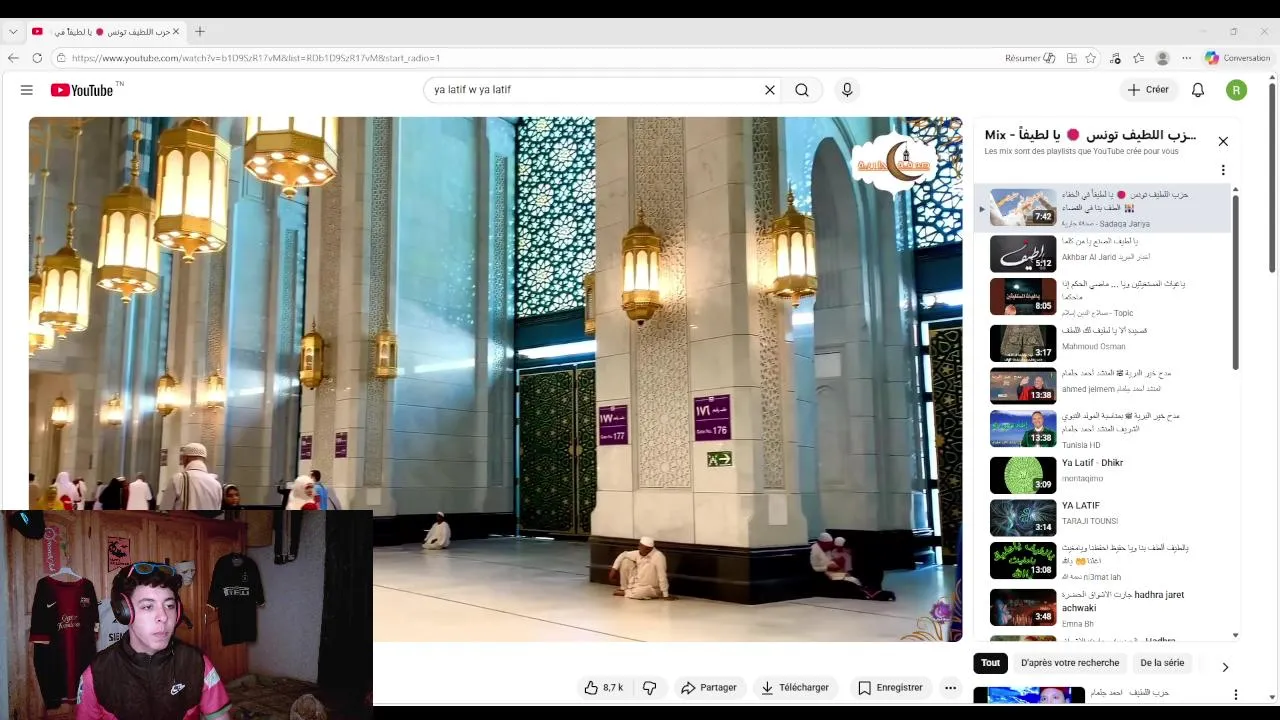The width and height of the screenshot is (1280, 720).
Task: Click the browser address bar URL
Action: [x=255, y=58]
